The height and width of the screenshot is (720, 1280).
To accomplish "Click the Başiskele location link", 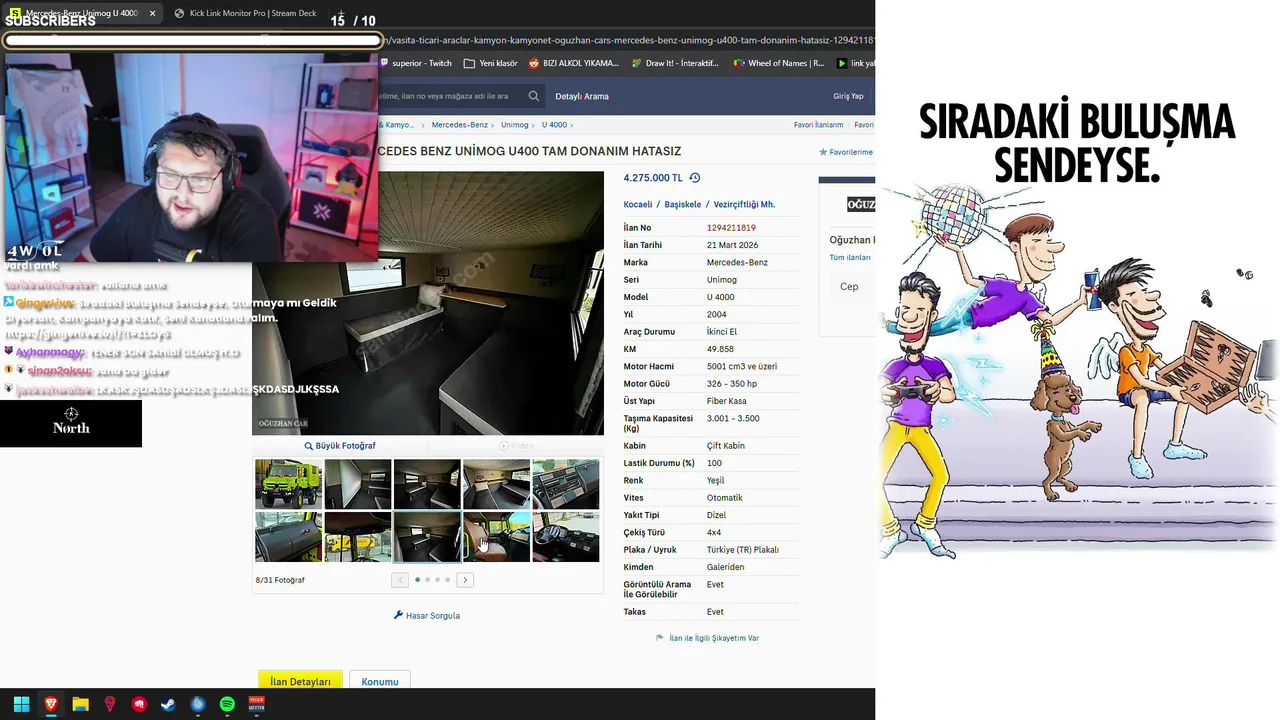I will 683,204.
